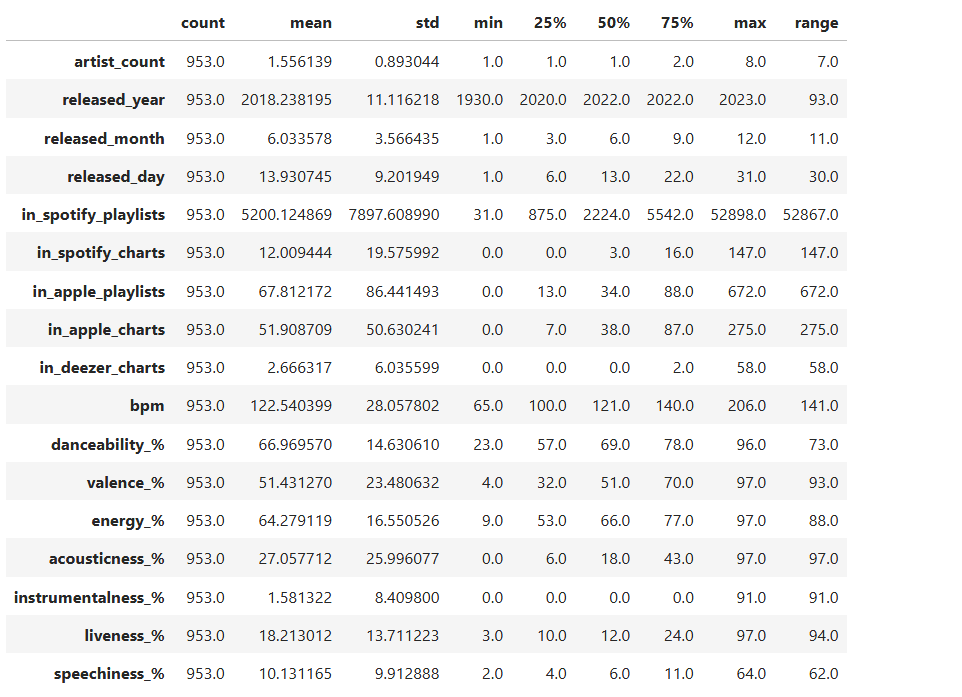
Task: Click the bpm mean value 122.540399
Action: click(290, 406)
